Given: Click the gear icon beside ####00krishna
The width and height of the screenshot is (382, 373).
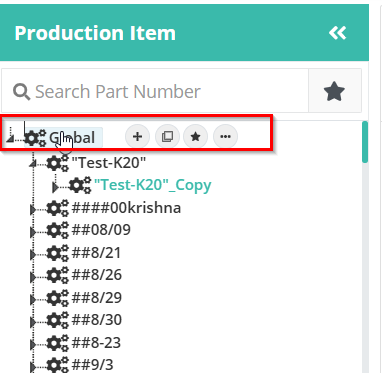Looking at the screenshot, I should pyautogui.click(x=57, y=208).
